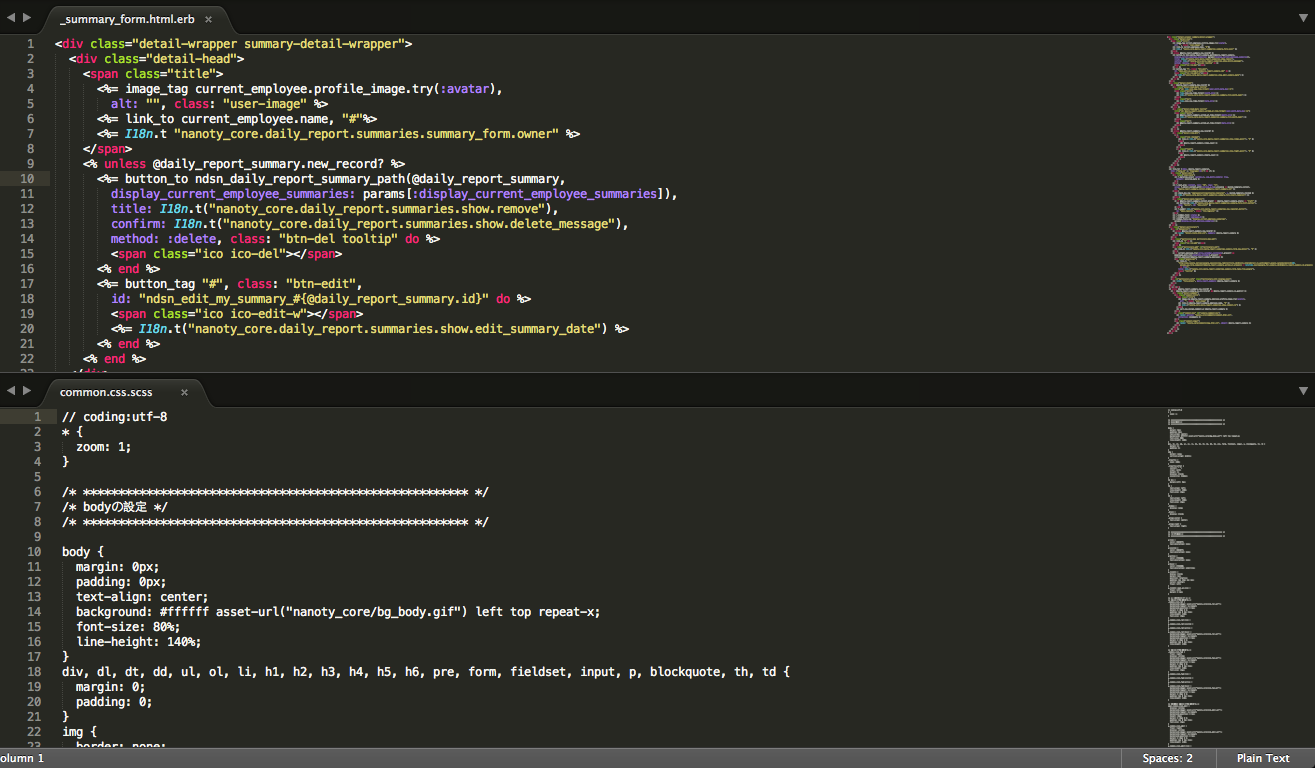The height and width of the screenshot is (768, 1315).
Task: Click the 'div, dl, dt, dd, ul' selector line
Action: click(426, 672)
